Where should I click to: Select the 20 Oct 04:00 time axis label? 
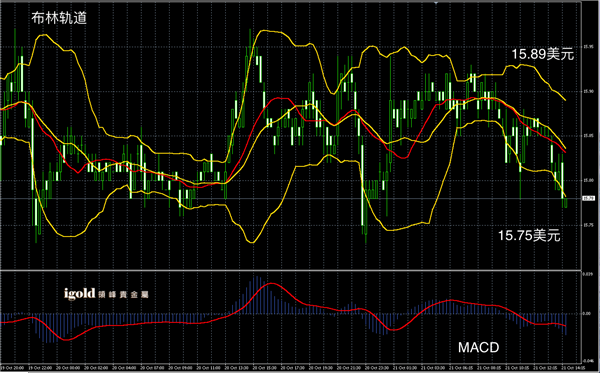(x=124, y=368)
